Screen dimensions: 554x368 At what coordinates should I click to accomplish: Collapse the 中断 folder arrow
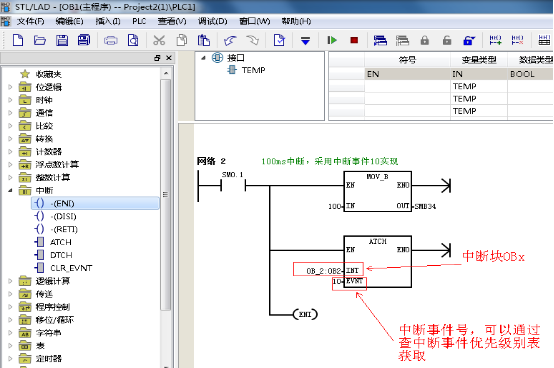[10, 190]
